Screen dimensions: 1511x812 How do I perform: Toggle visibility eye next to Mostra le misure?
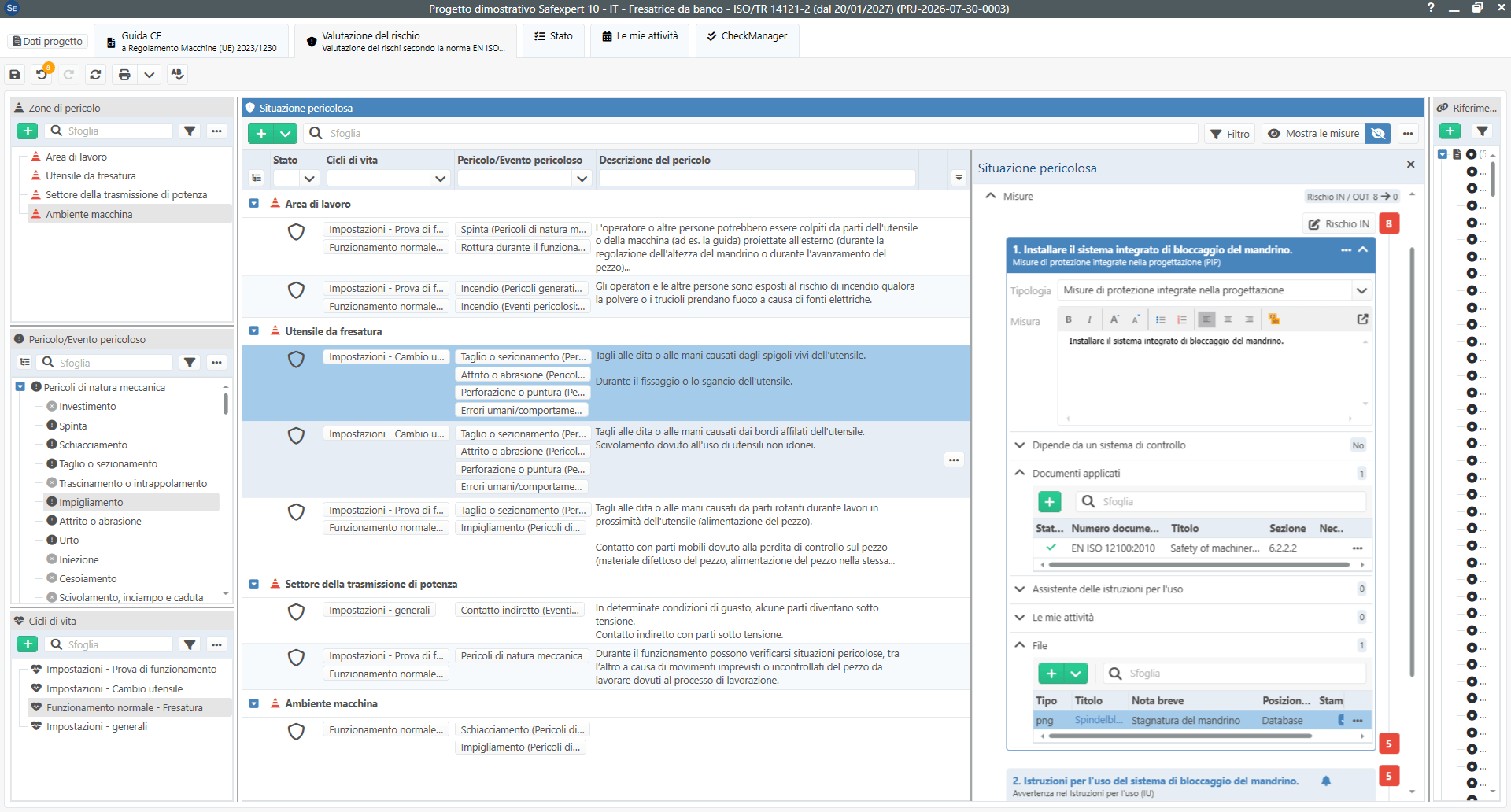(x=1378, y=133)
